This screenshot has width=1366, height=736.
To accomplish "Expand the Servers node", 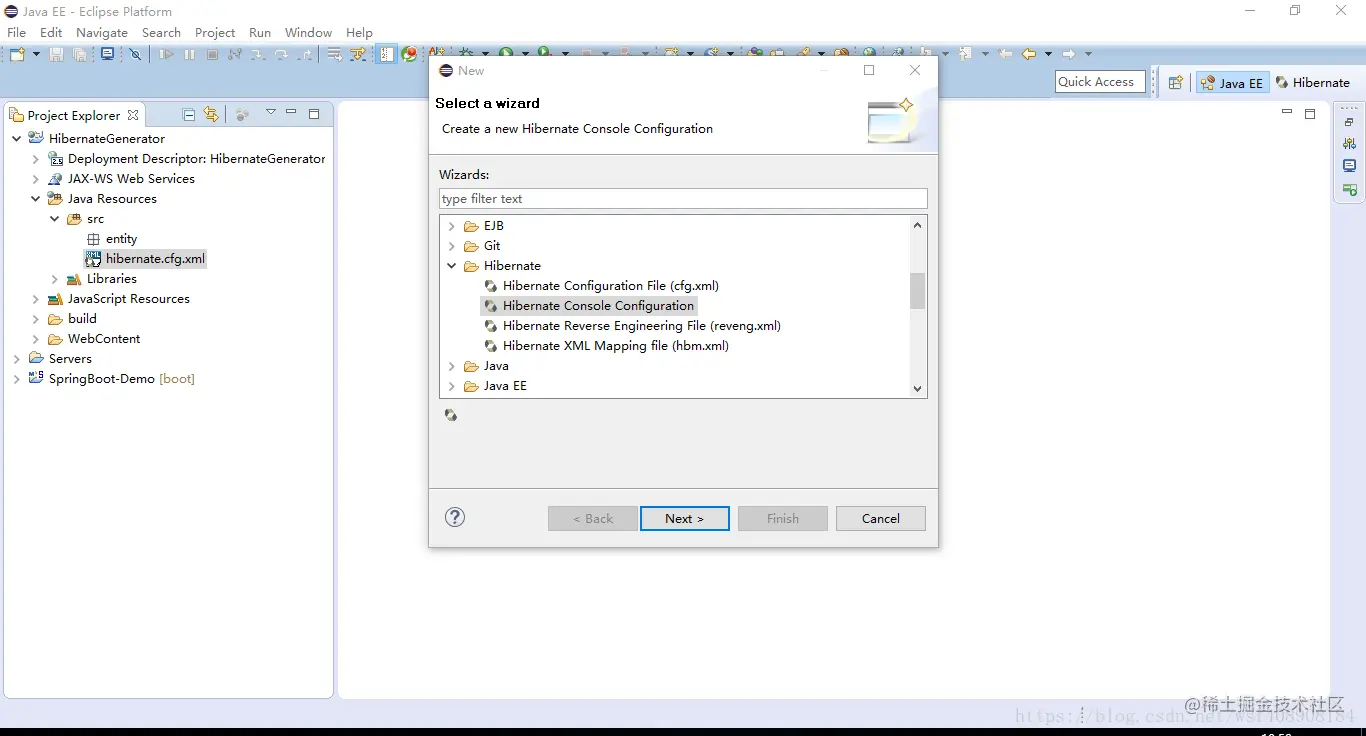I will click(x=17, y=359).
